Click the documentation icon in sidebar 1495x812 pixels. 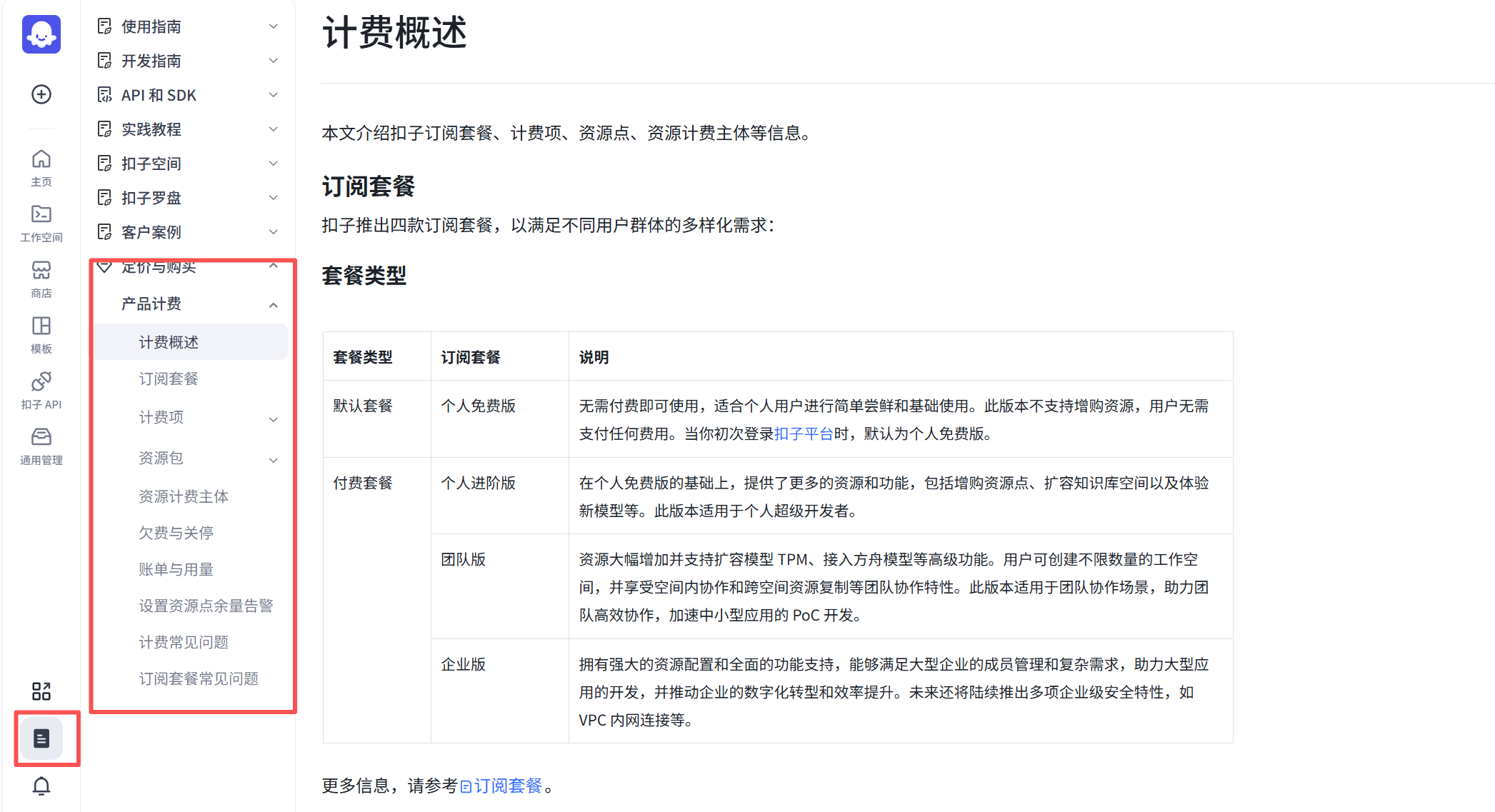[x=41, y=738]
